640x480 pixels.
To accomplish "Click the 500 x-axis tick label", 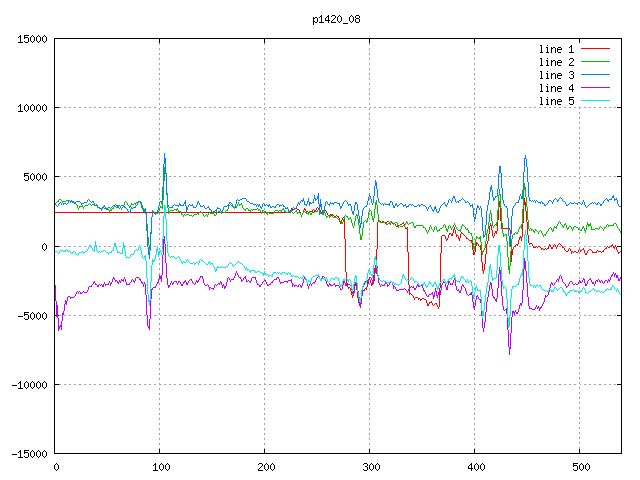I will click(580, 467).
